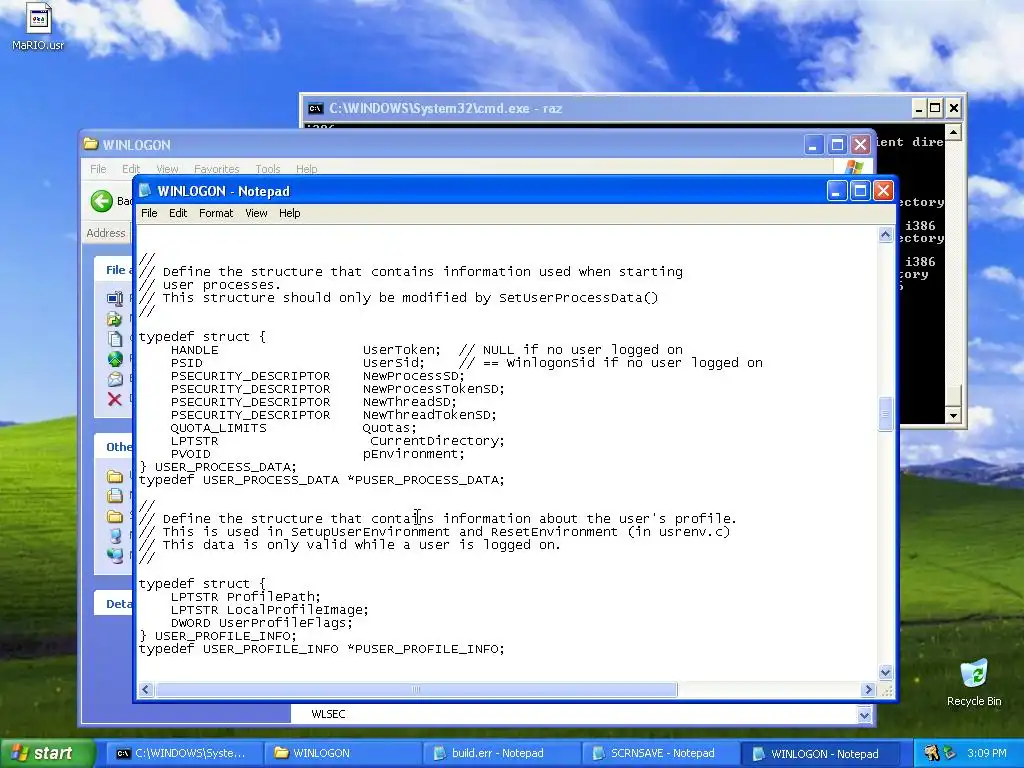Click on 'CurrentDirectory;' field text
The height and width of the screenshot is (768, 1024).
tap(438, 441)
